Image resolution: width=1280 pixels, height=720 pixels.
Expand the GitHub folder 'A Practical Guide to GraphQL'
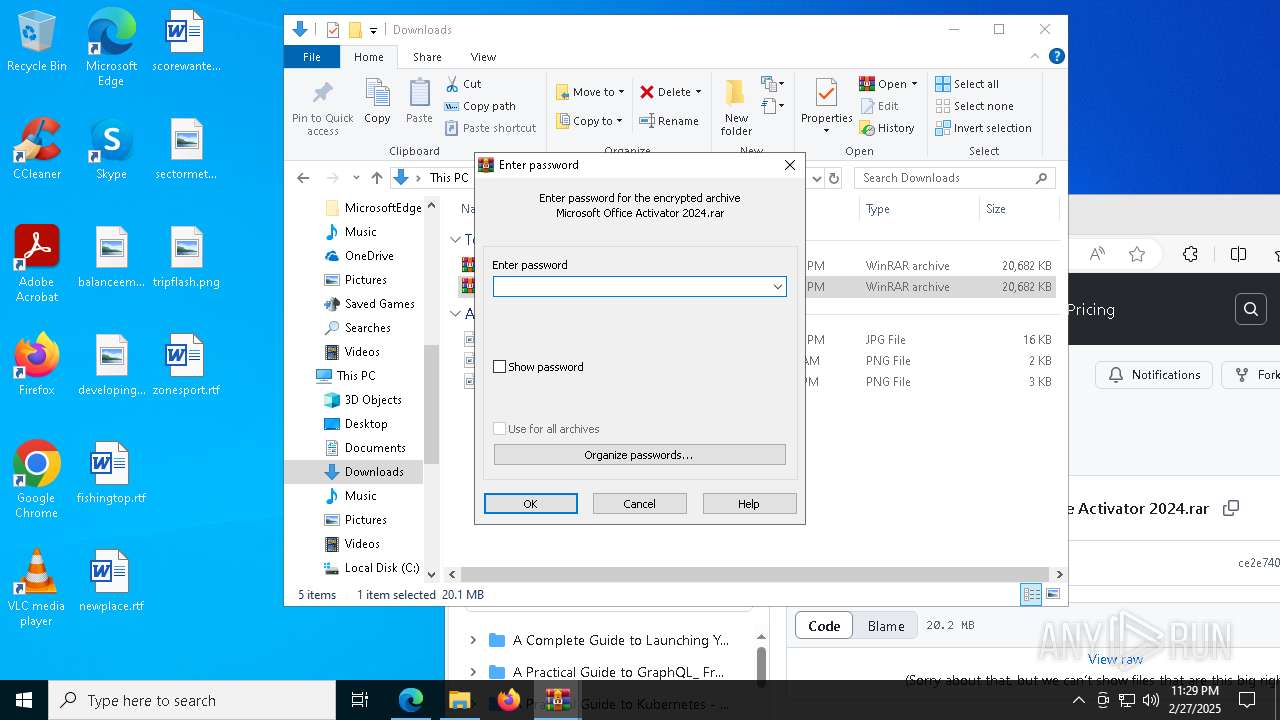tap(474, 672)
